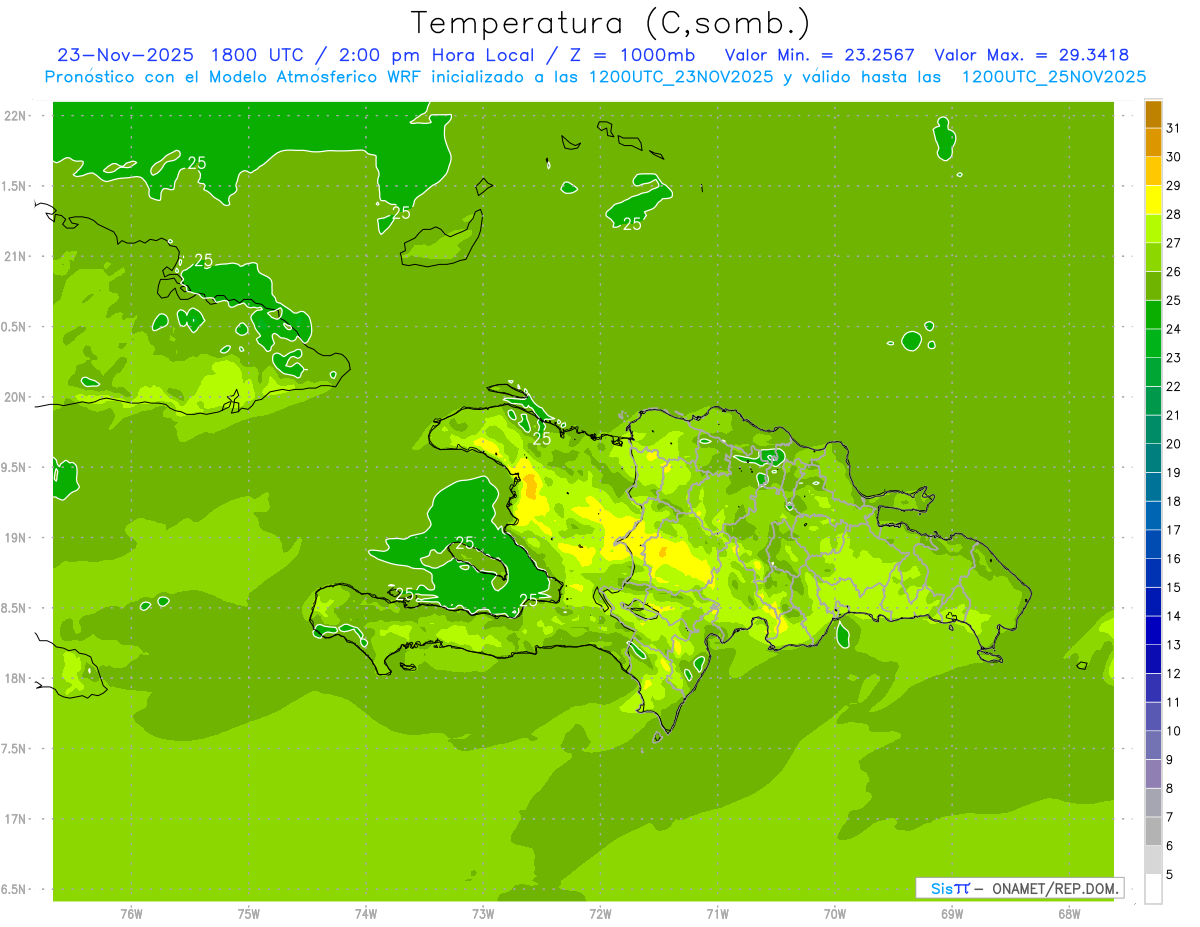Click the '75W' longitude axis label
Image resolution: width=1200 pixels, height=927 pixels.
[x=249, y=913]
